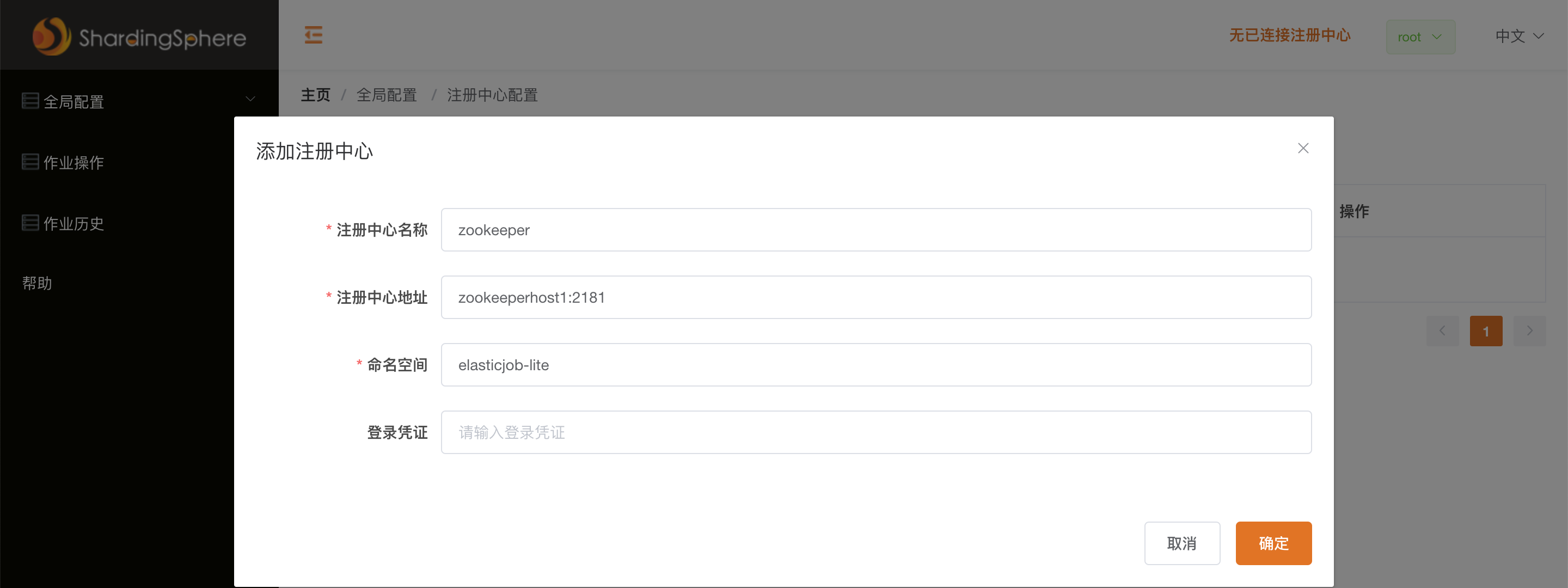
Task: Collapse the 全局配置 menu chevron
Action: pos(249,99)
